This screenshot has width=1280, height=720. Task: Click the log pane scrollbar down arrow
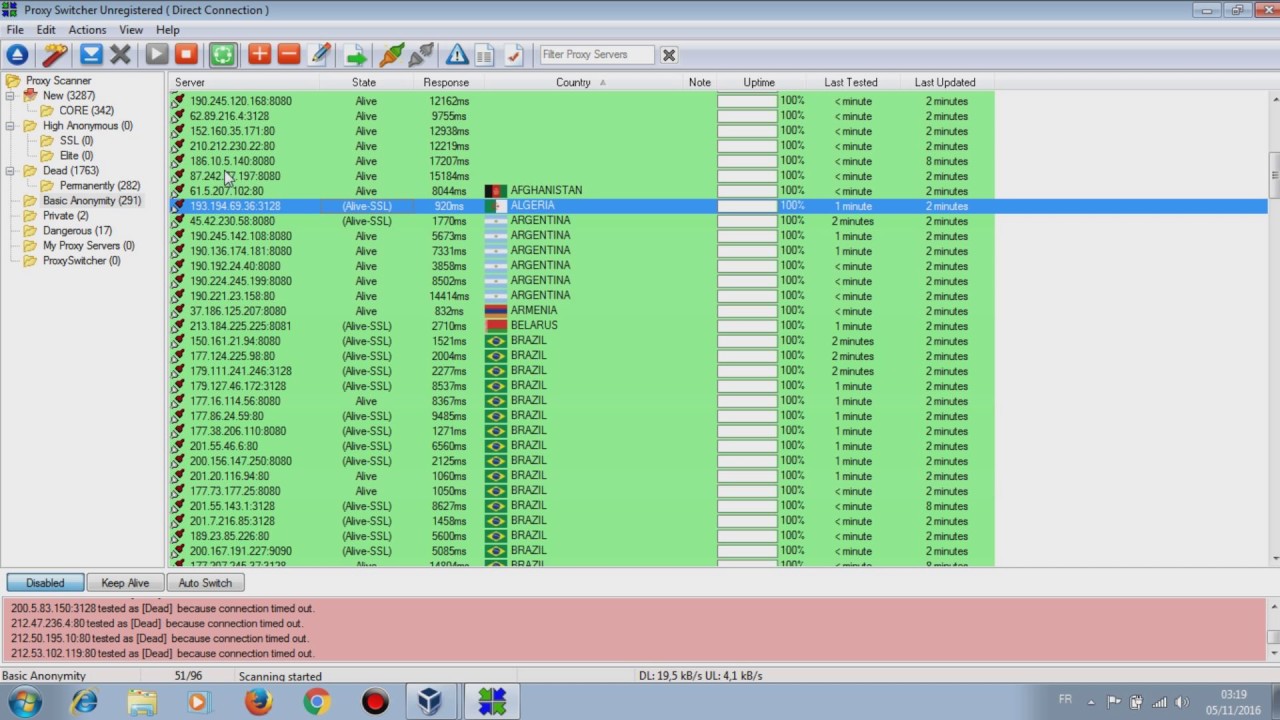(x=1273, y=655)
